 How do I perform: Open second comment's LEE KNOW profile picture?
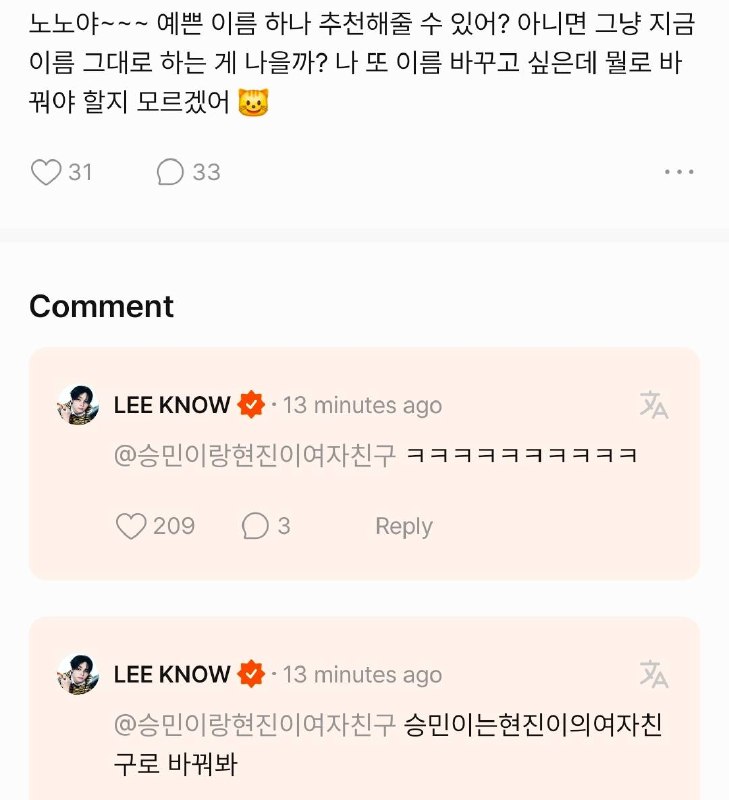pyautogui.click(x=78, y=674)
